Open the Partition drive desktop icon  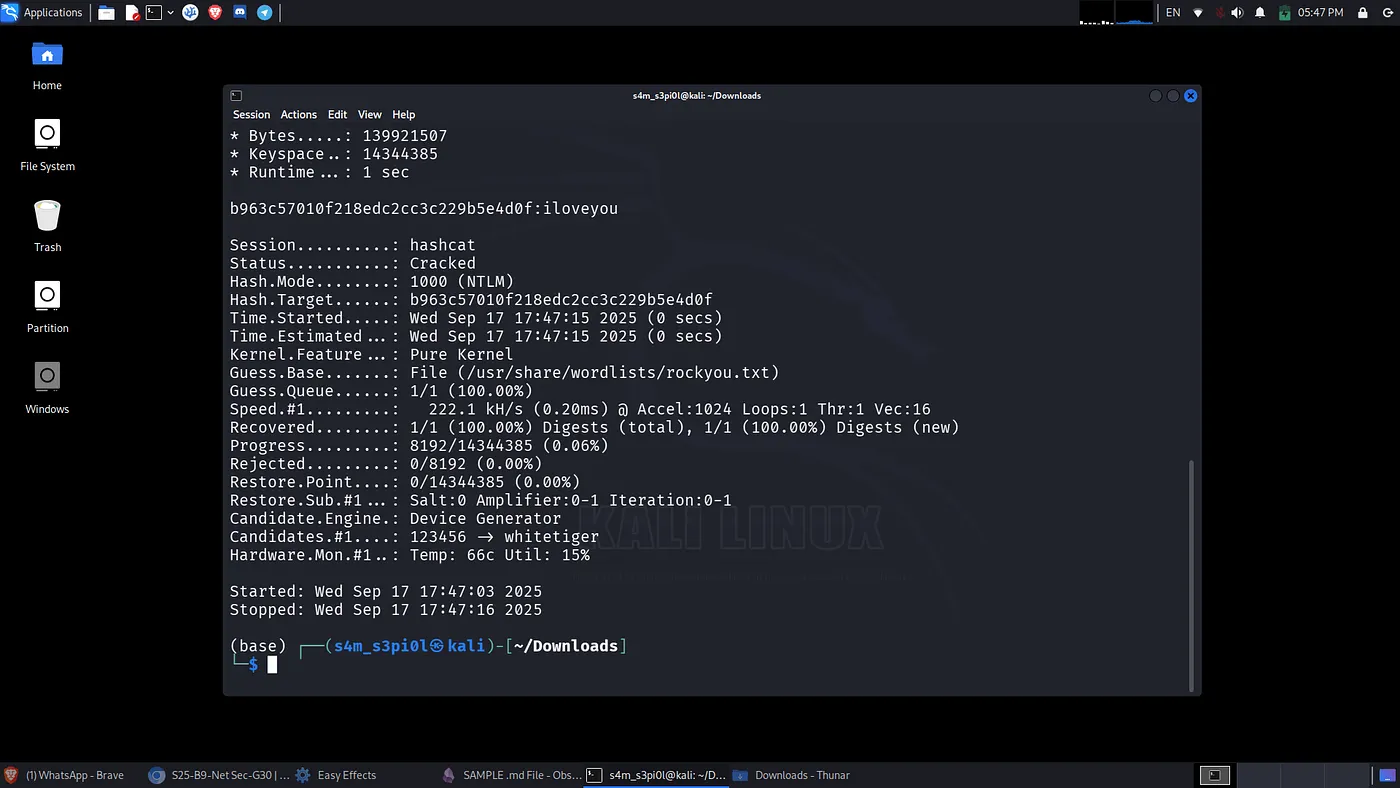point(47,308)
